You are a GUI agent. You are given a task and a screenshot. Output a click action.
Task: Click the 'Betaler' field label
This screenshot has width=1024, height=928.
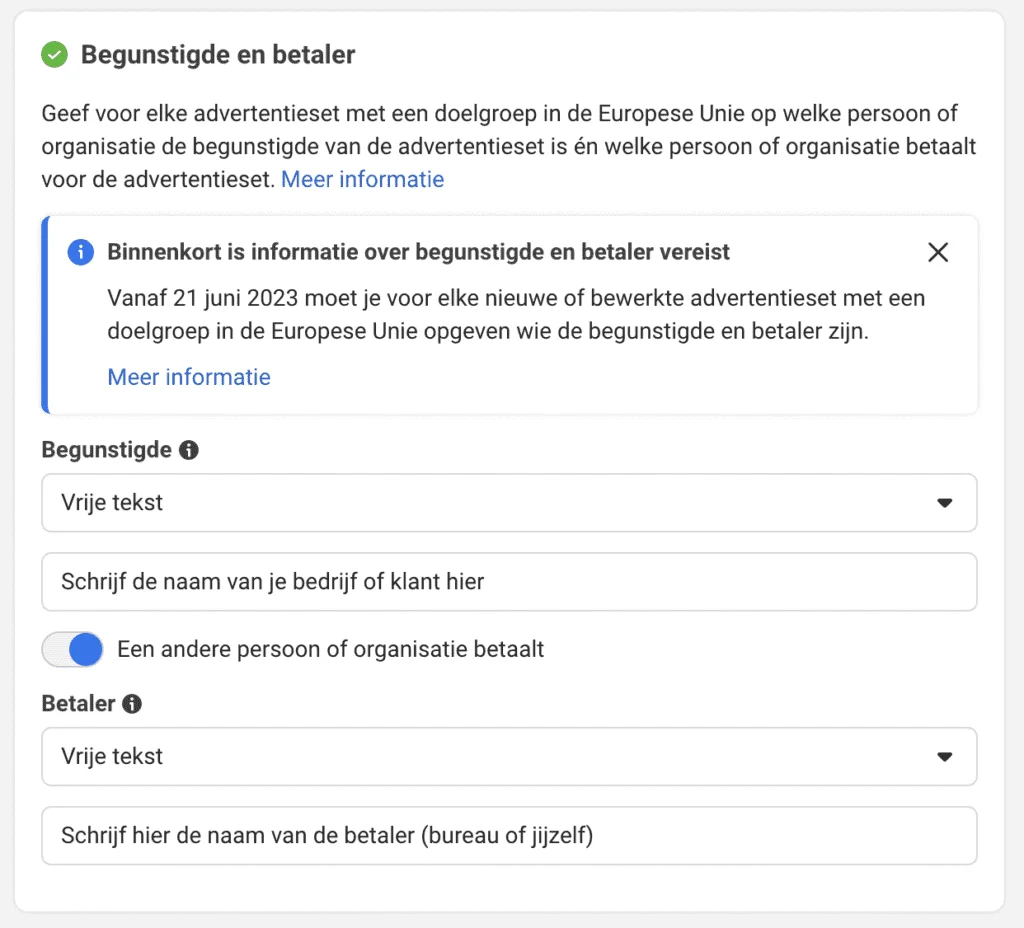[78, 703]
